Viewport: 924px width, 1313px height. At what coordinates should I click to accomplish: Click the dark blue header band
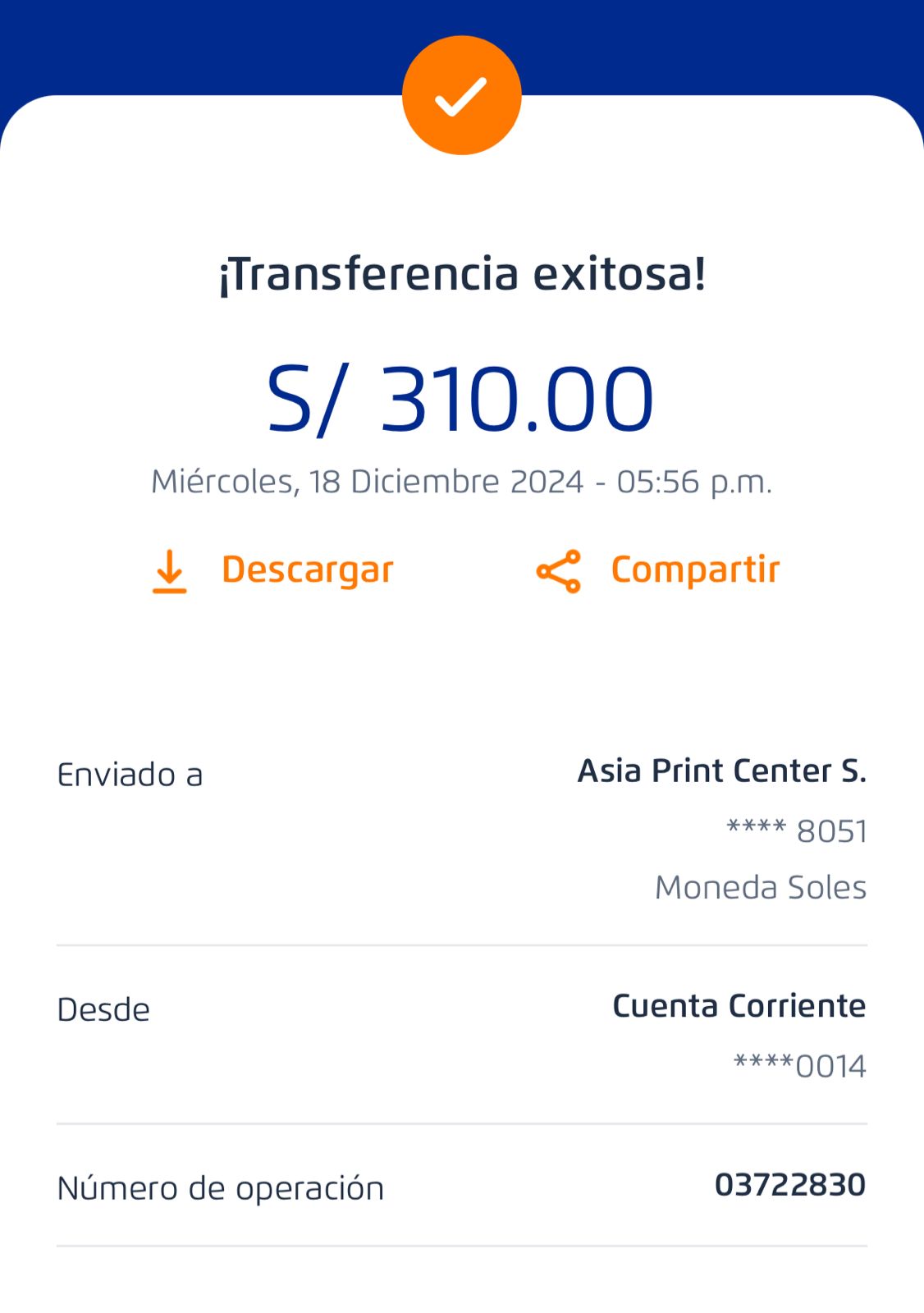(x=205, y=41)
